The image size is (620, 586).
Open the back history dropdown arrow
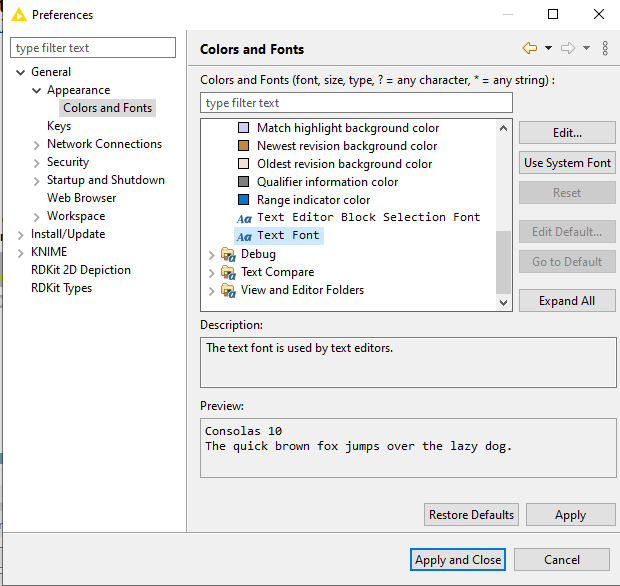[x=548, y=48]
